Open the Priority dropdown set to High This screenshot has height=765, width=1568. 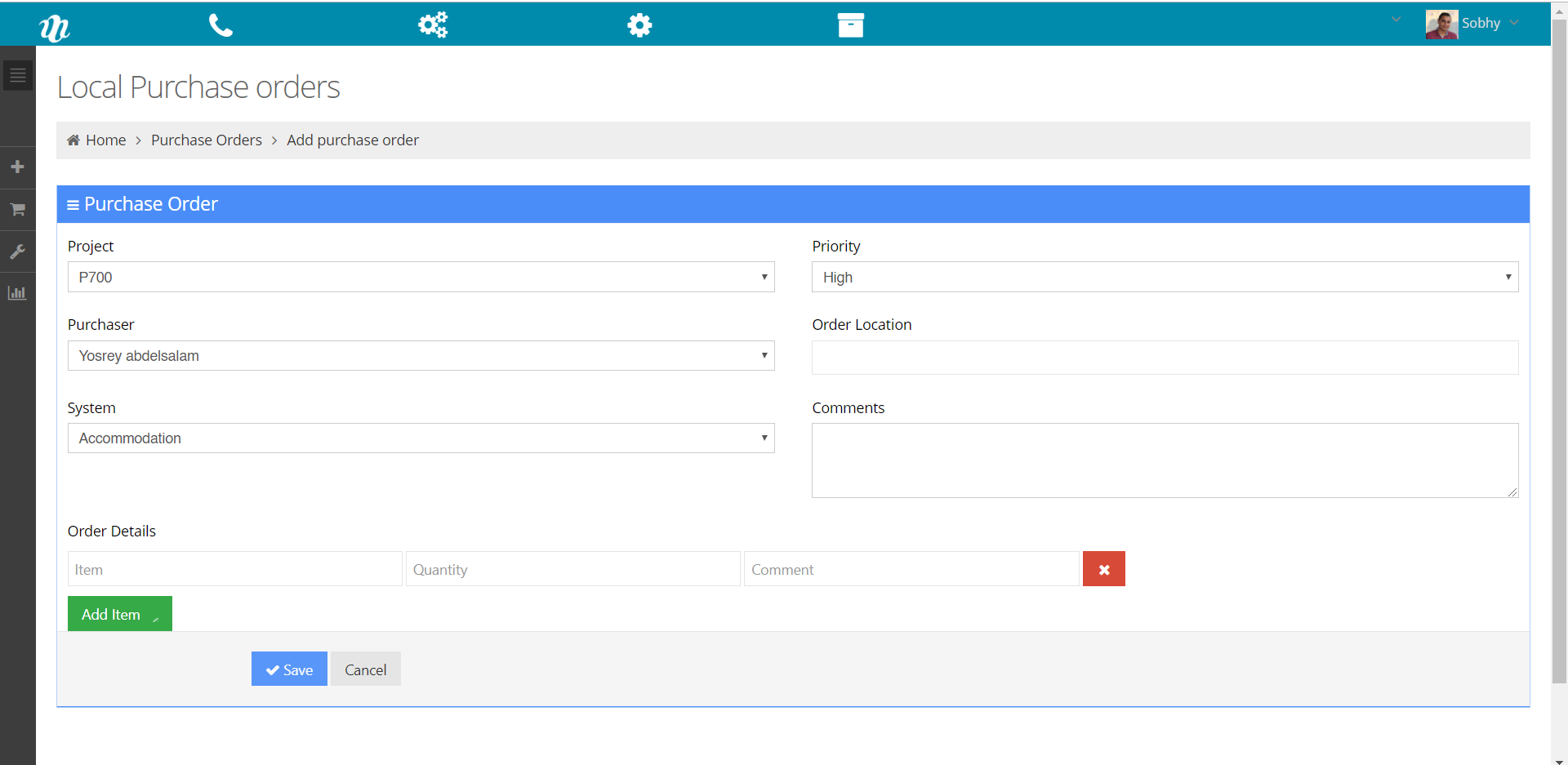(1165, 278)
